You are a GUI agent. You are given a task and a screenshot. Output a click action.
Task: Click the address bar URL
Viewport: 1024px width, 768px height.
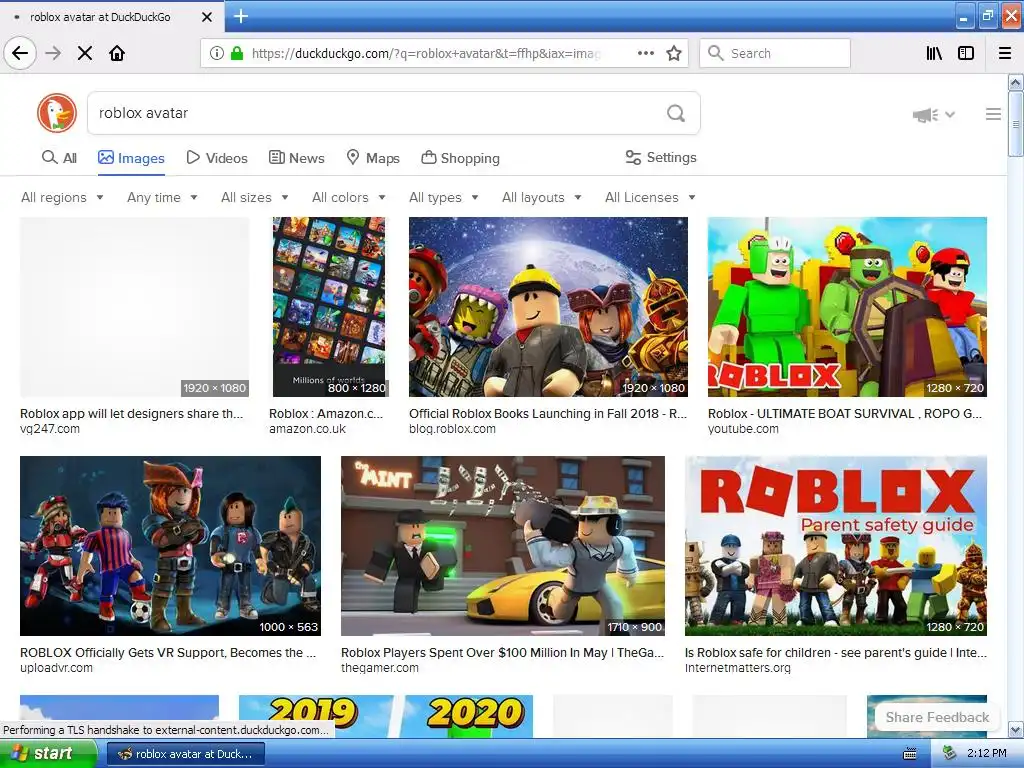tap(426, 54)
